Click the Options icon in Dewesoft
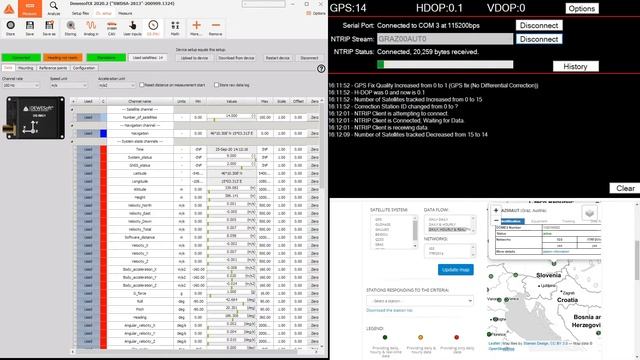Viewport: 640px width, 360px height. pos(309,13)
